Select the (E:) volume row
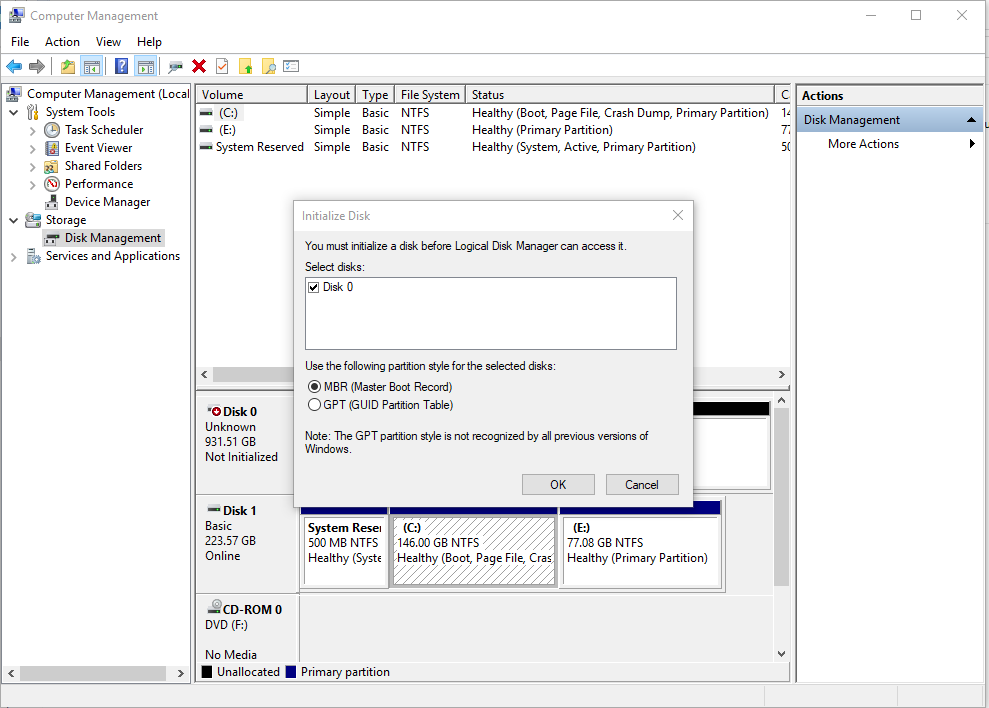This screenshot has height=708, width=989. click(493, 130)
